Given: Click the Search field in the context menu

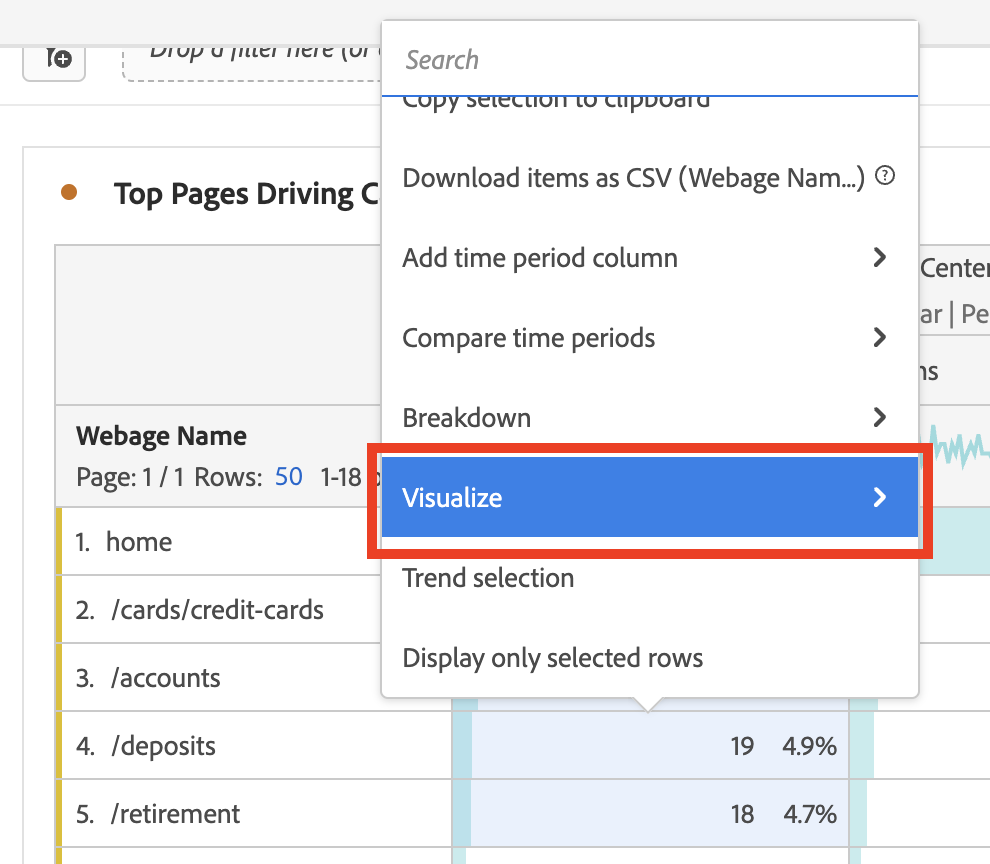Looking at the screenshot, I should [x=650, y=60].
